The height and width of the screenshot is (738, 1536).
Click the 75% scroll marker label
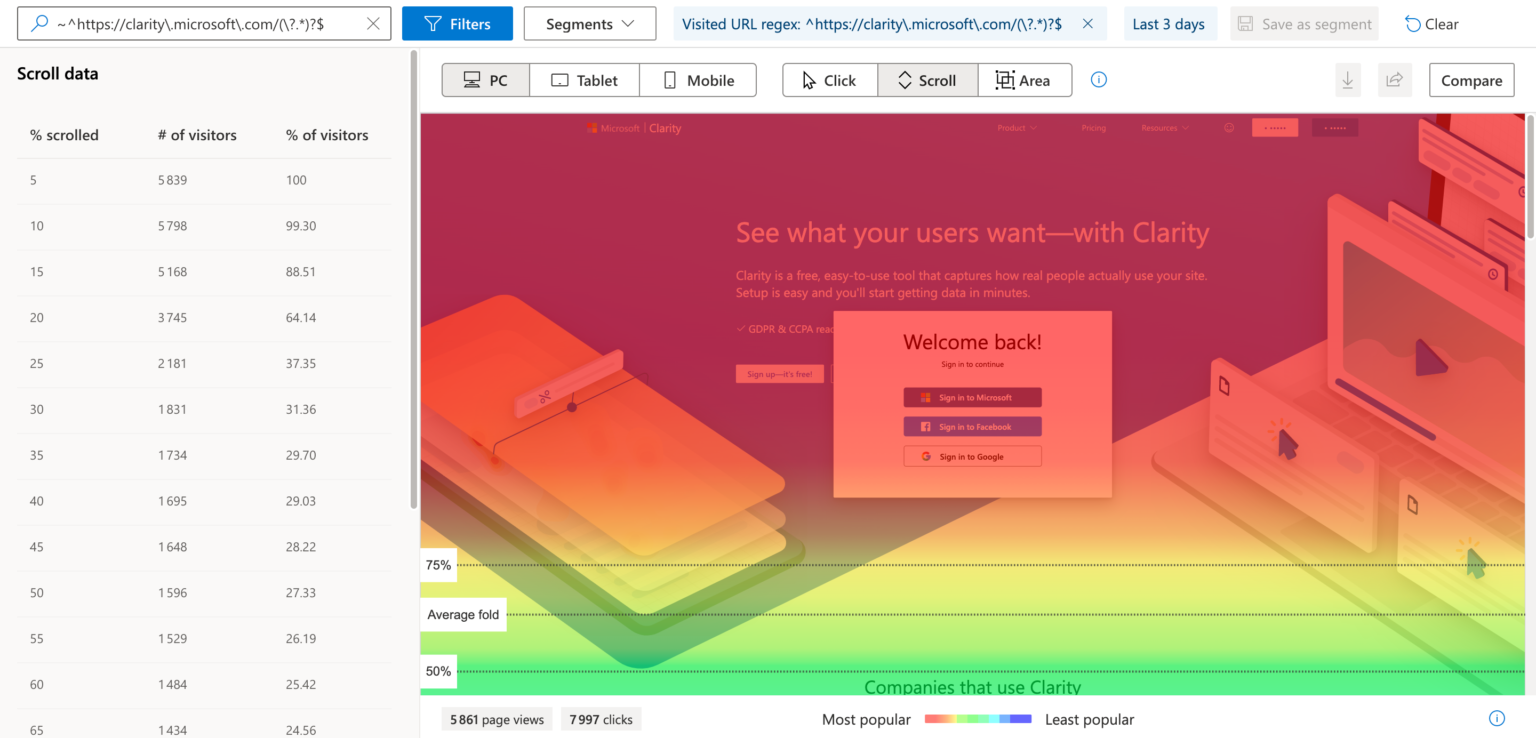click(438, 565)
